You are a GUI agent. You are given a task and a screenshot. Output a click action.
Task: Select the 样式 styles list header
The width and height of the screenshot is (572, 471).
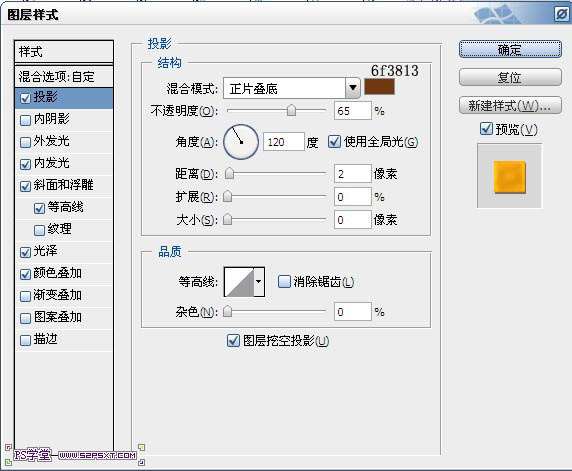click(x=64, y=52)
